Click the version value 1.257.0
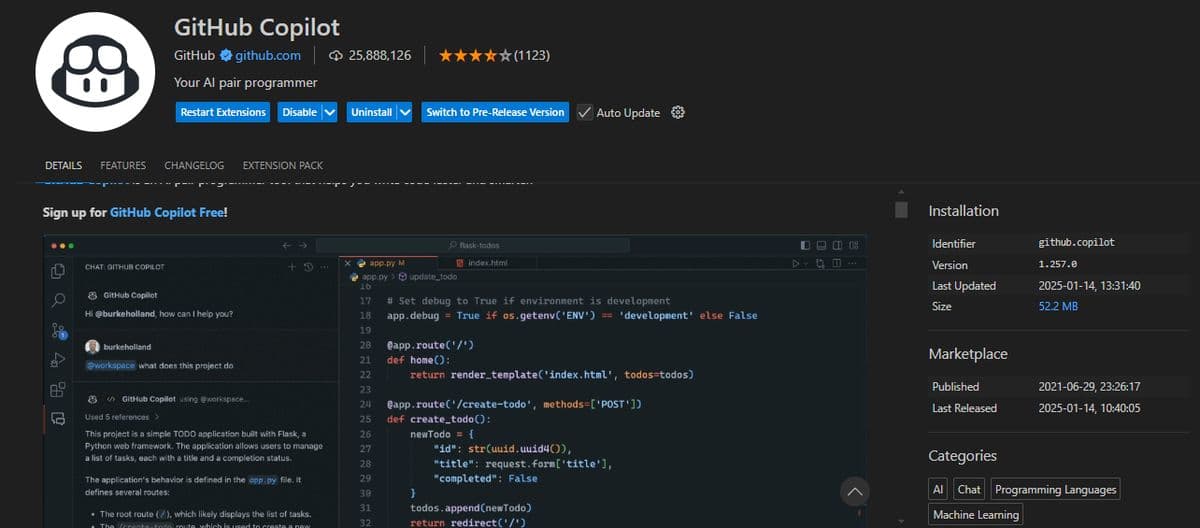The width and height of the screenshot is (1200, 528). tap(1058, 264)
